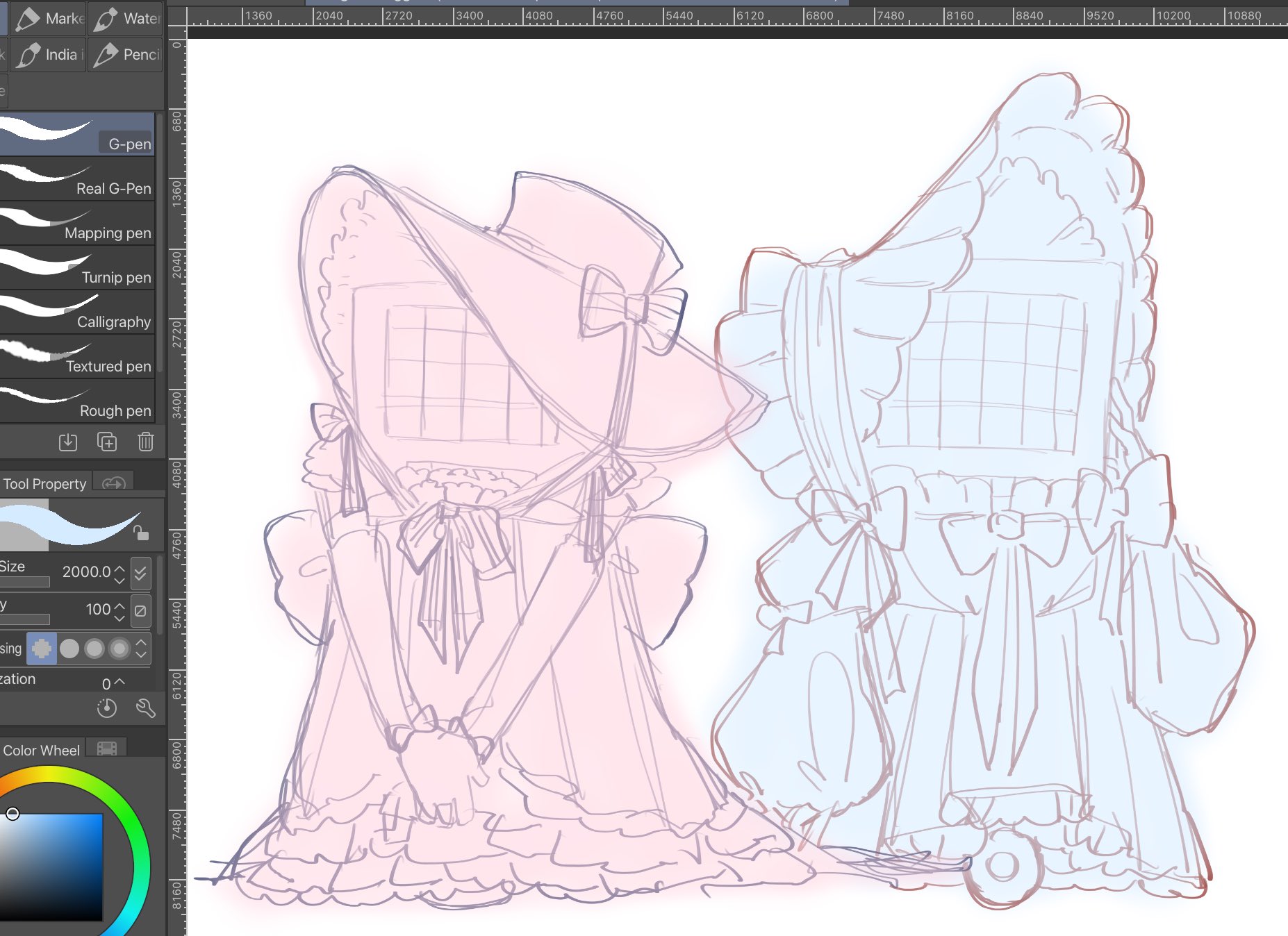Click the Stabilization stepper arrow
The width and height of the screenshot is (1288, 936).
119,683
